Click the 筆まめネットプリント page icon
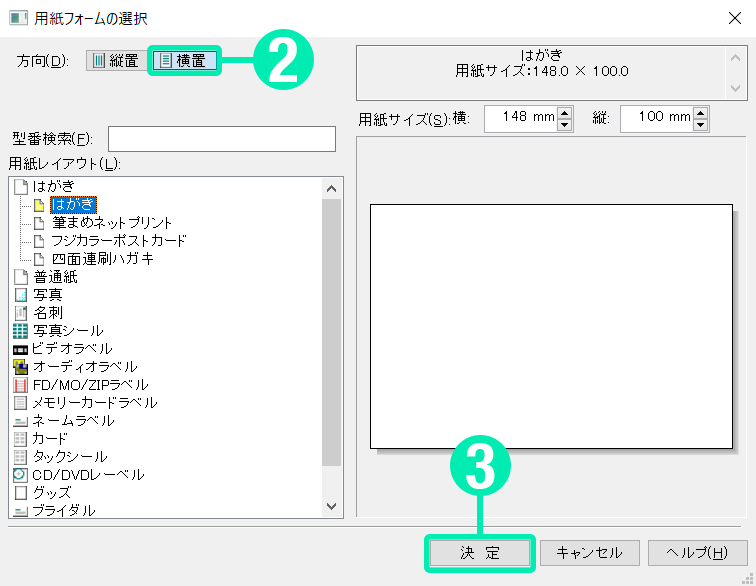Screen dimensions: 756x586 (x=40, y=223)
